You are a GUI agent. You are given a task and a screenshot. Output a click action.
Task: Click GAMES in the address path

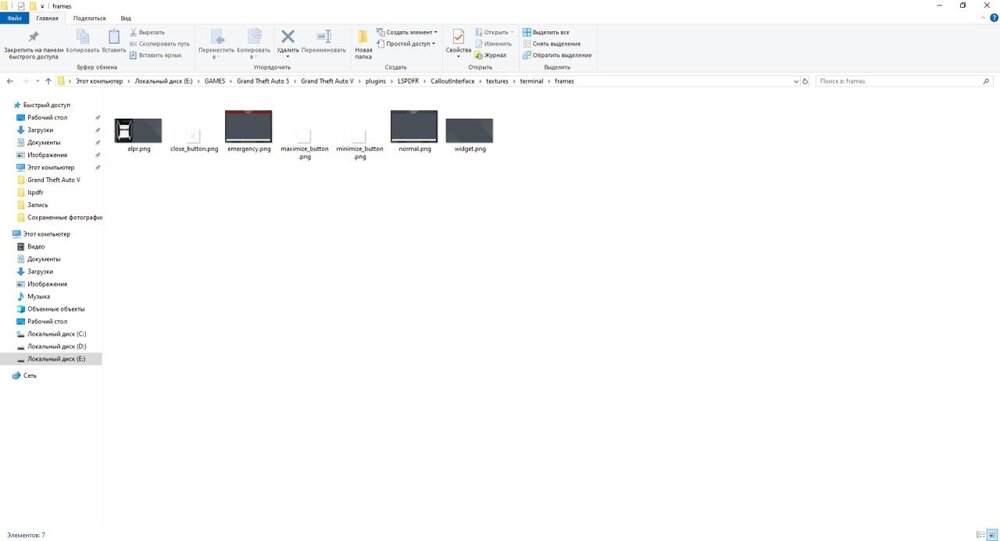tap(215, 81)
